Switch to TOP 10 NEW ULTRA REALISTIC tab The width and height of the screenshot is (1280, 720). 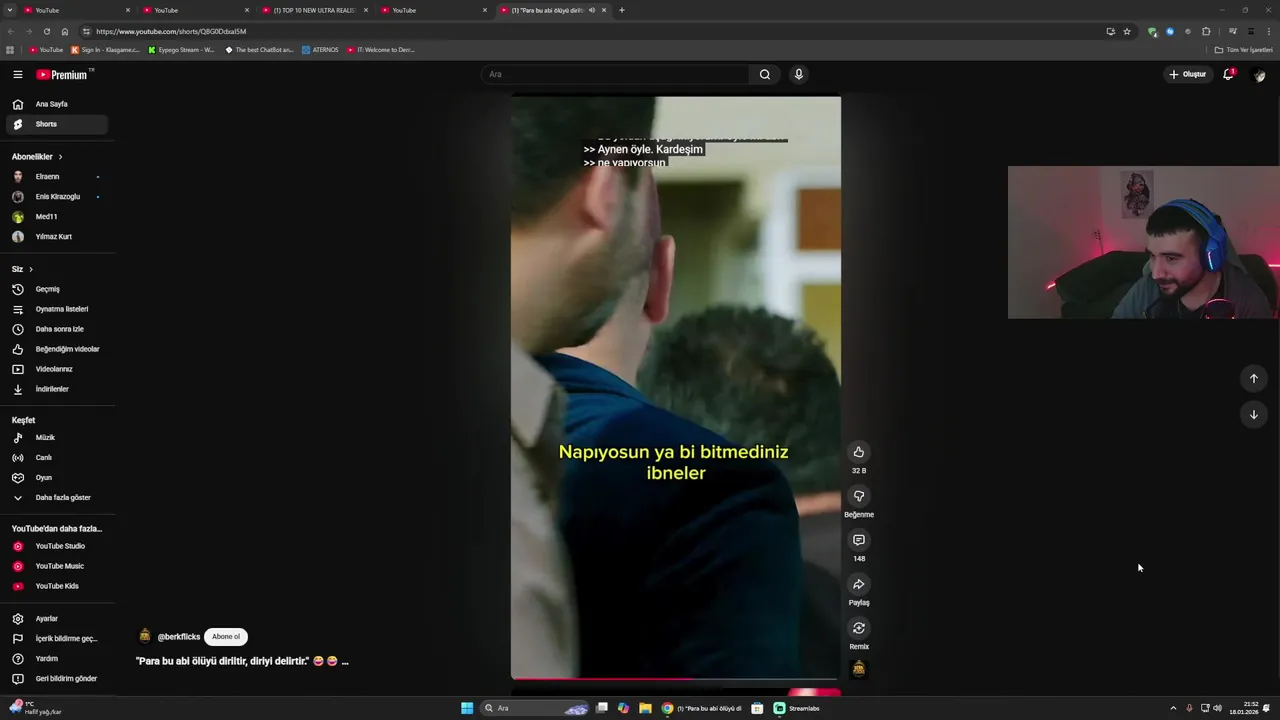[316, 10]
